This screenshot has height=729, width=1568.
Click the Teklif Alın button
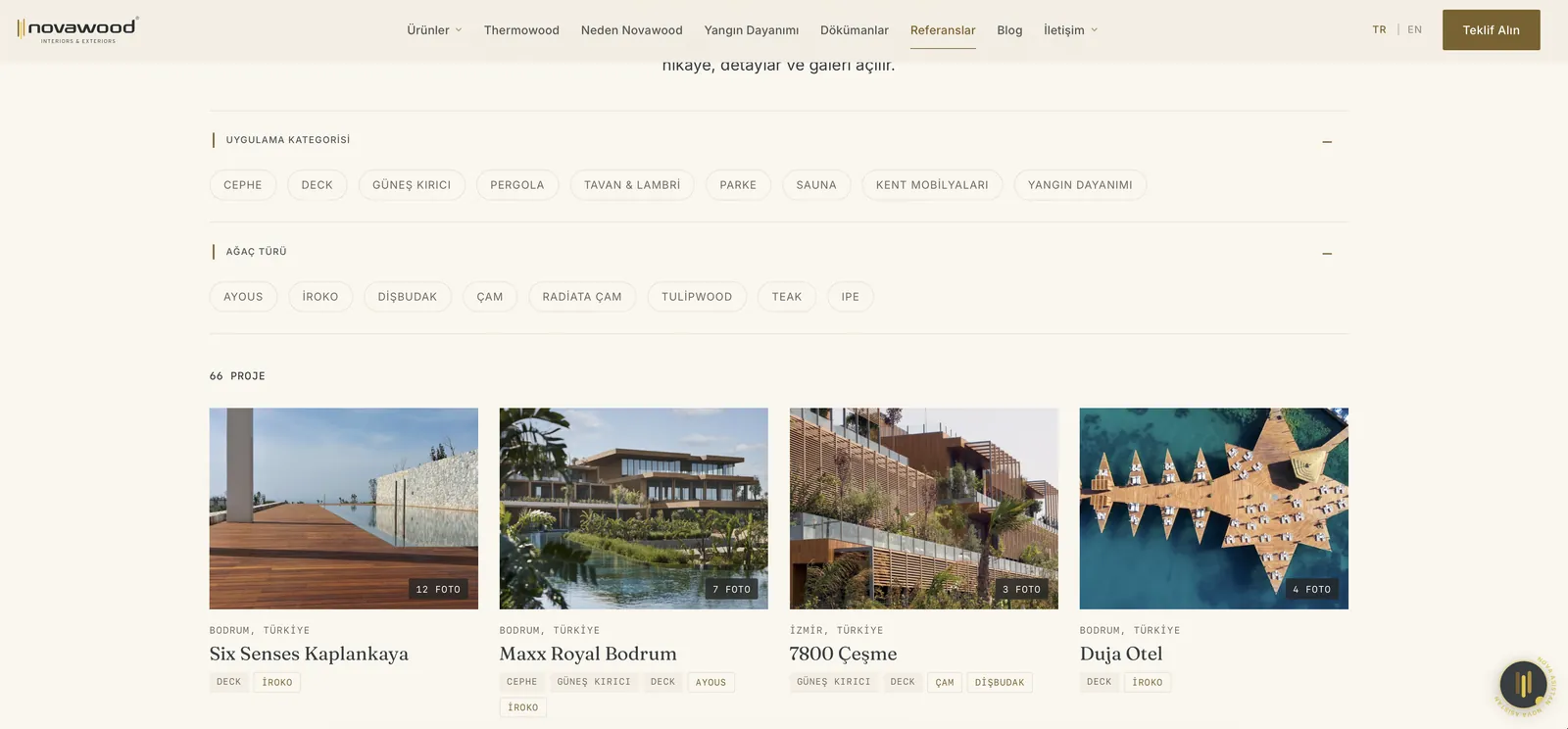(x=1492, y=30)
